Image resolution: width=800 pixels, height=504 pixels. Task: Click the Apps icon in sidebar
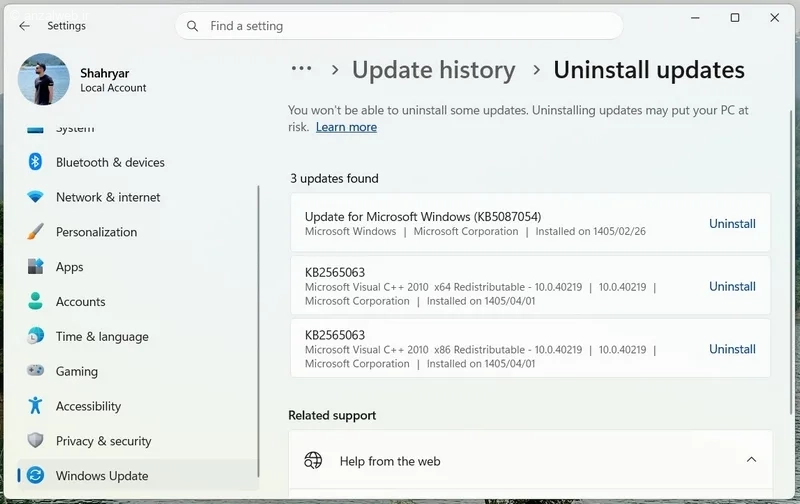pyautogui.click(x=35, y=266)
